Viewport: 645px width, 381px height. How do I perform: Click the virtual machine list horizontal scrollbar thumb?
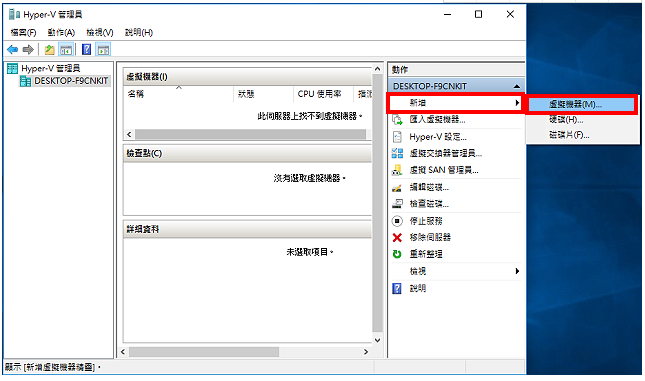coord(250,135)
